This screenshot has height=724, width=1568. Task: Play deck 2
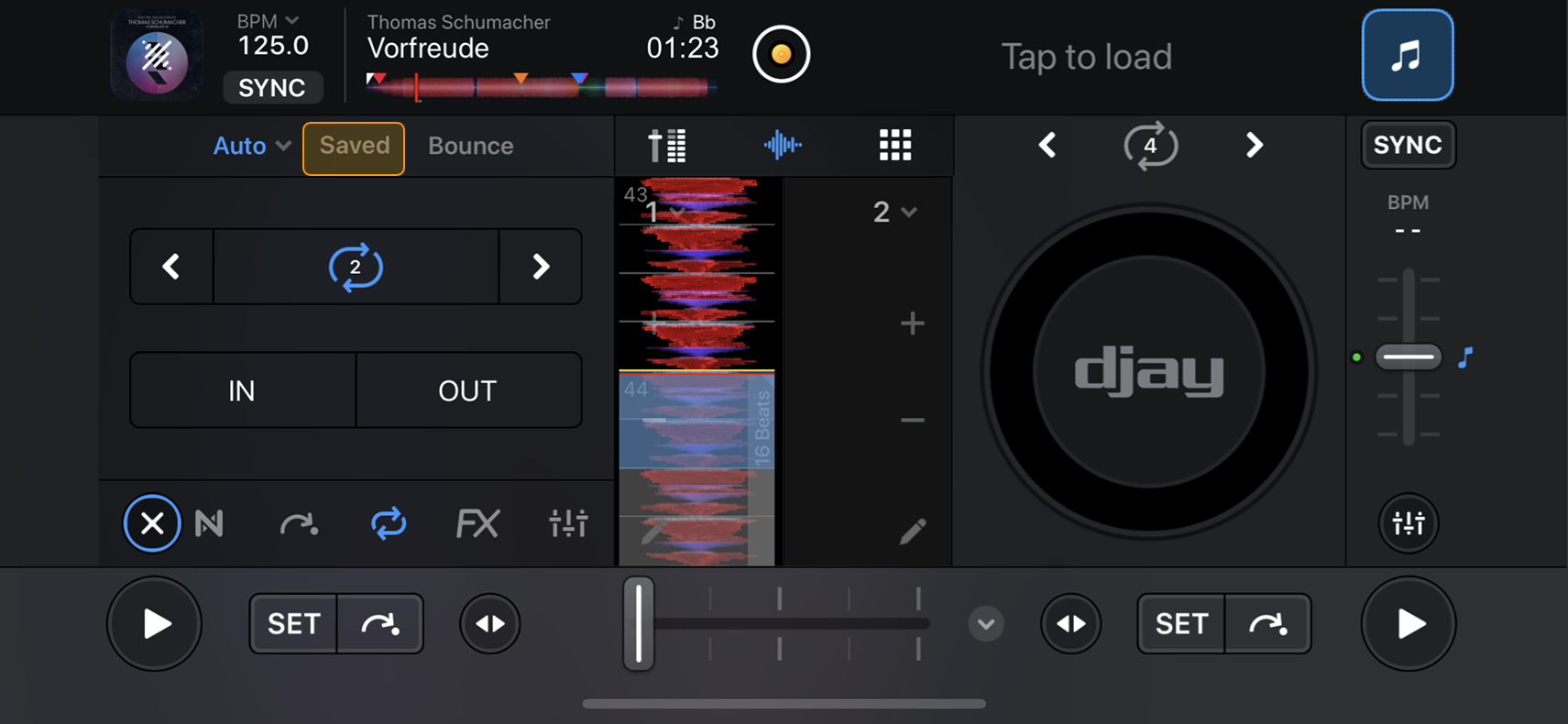[x=1409, y=624]
